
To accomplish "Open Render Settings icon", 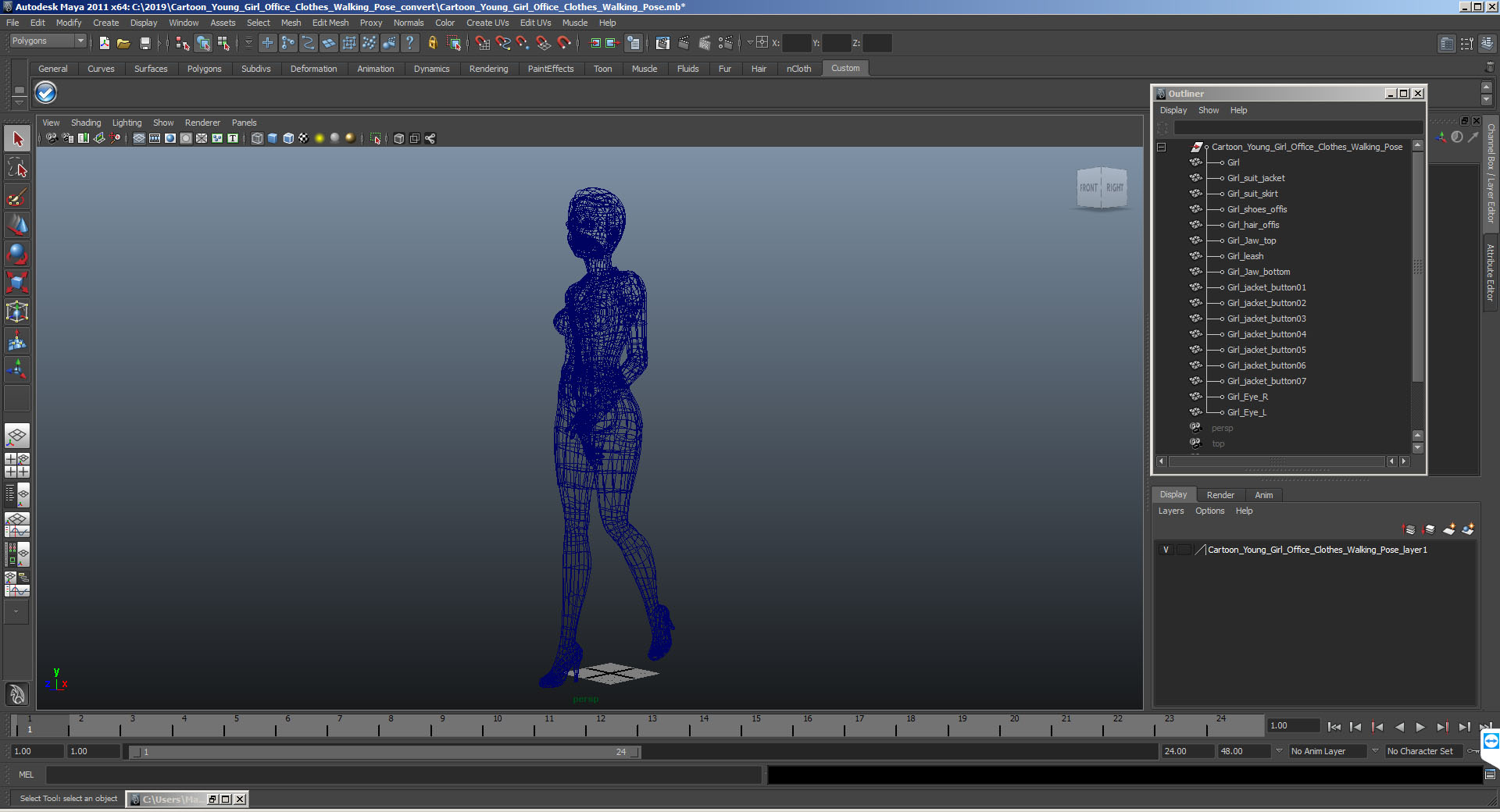I will click(725, 43).
